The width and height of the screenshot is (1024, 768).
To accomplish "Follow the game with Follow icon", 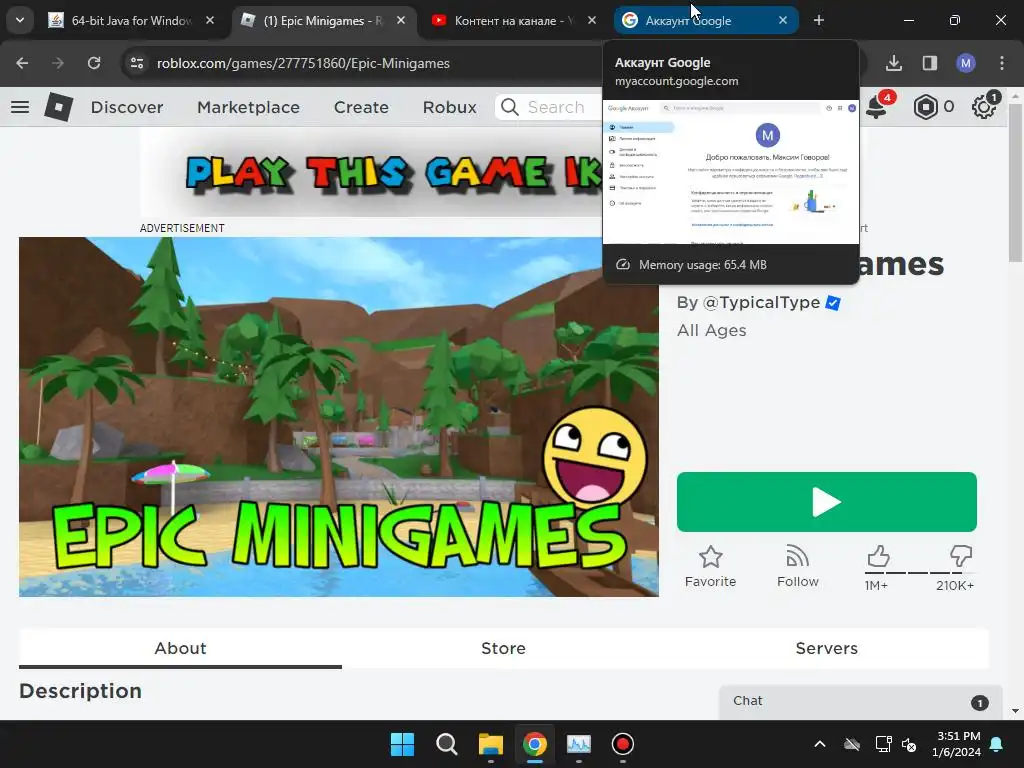I will pyautogui.click(x=797, y=567).
